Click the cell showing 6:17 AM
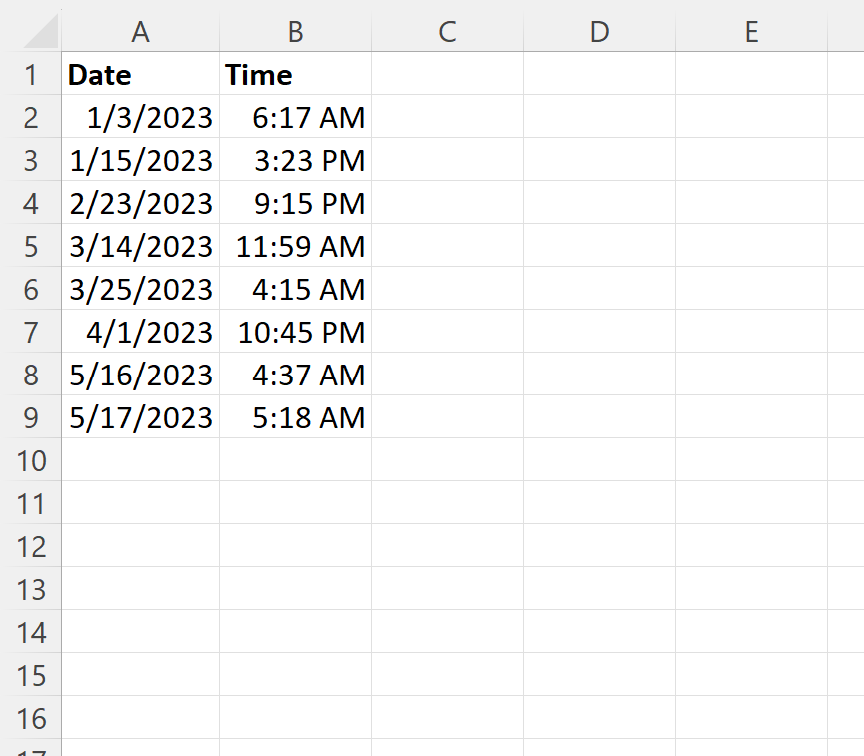864x756 pixels. point(295,117)
